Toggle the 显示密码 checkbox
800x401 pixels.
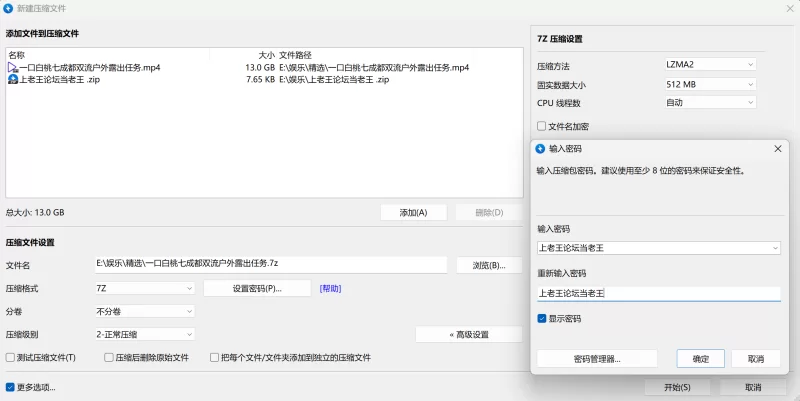(542, 318)
